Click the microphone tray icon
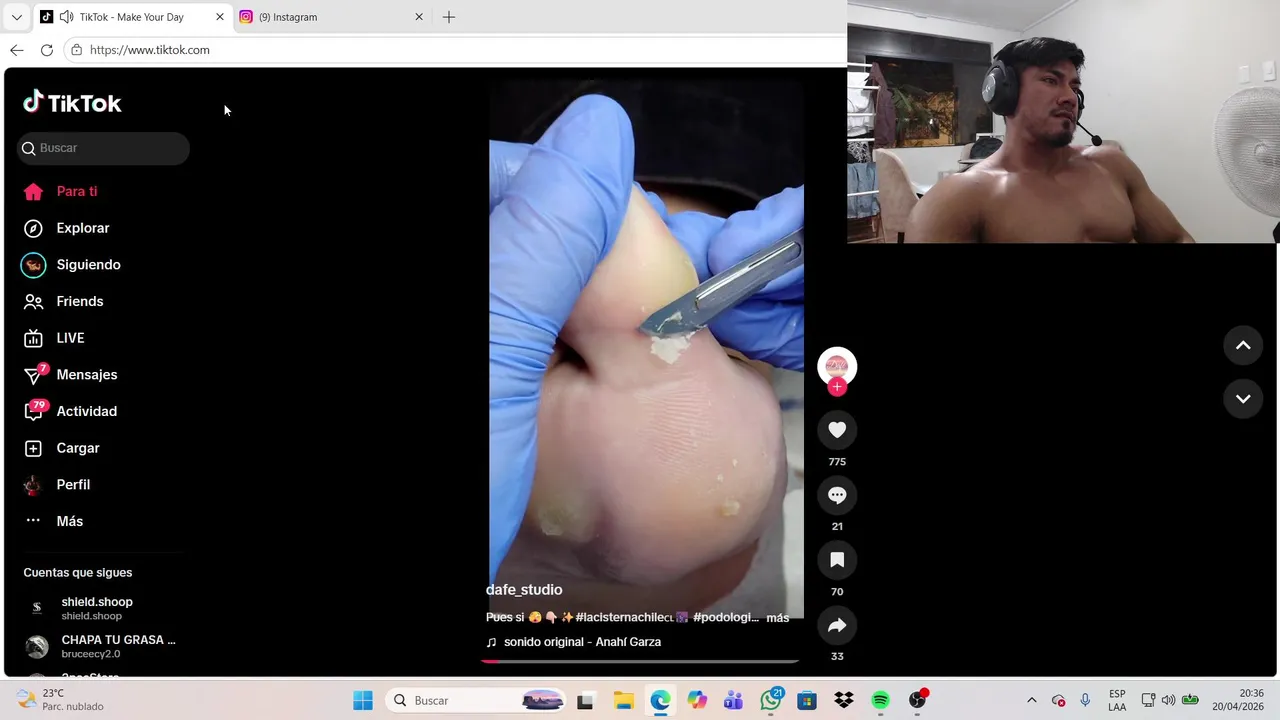 pyautogui.click(x=1085, y=701)
